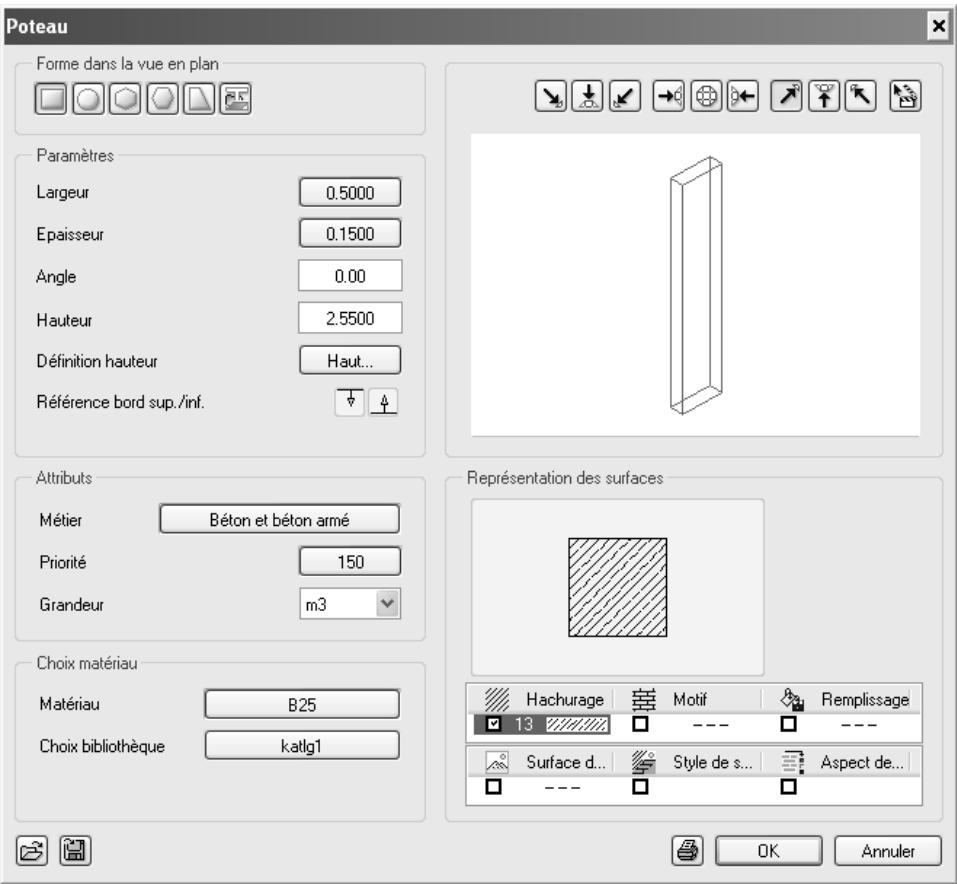Switch preview to plan view globe icon
This screenshot has width=957, height=884.
(706, 96)
